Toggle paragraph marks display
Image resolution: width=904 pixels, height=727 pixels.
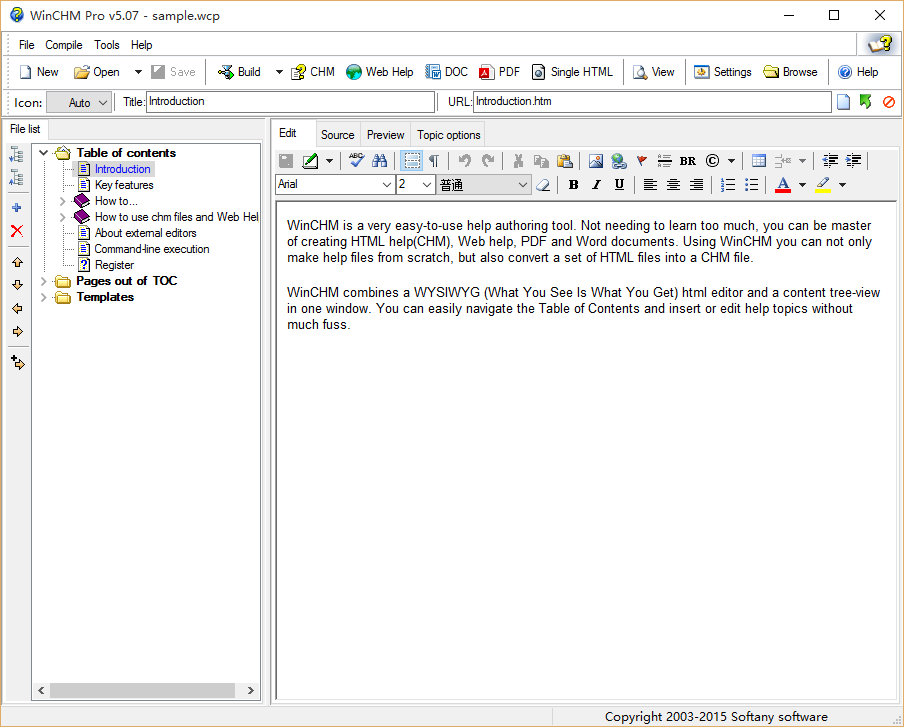coord(434,161)
